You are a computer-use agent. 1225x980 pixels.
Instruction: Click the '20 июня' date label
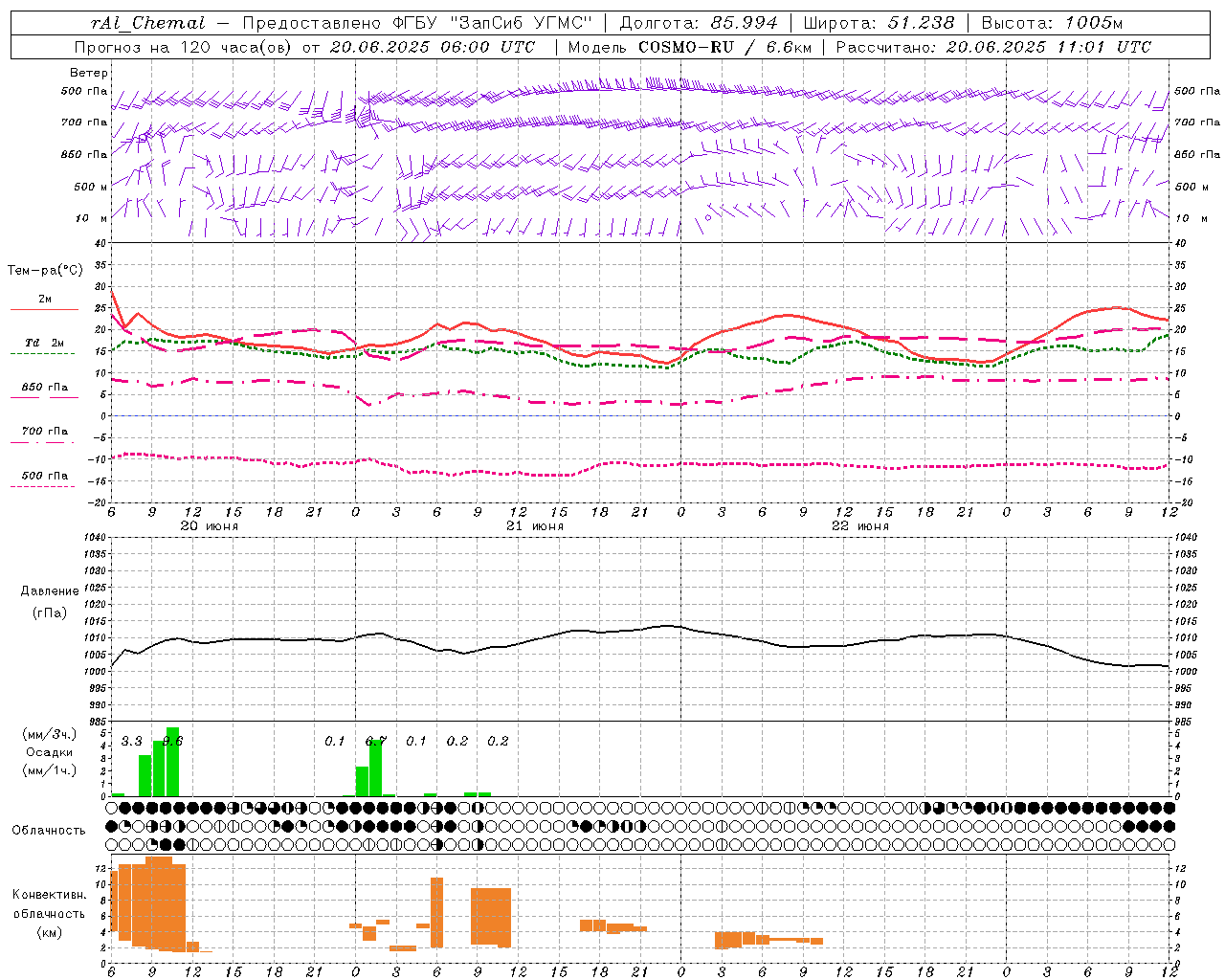(210, 526)
